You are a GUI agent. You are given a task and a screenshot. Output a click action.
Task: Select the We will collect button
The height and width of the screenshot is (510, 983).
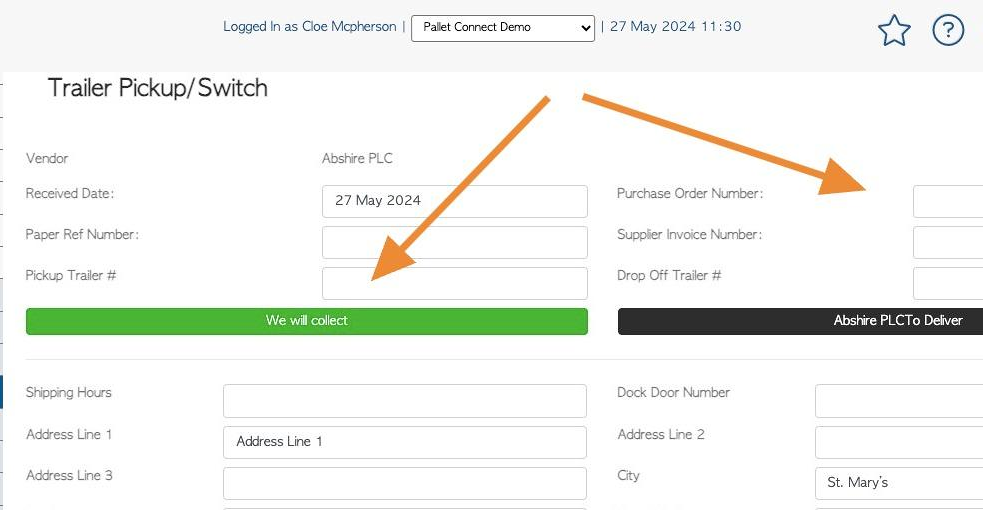point(307,321)
